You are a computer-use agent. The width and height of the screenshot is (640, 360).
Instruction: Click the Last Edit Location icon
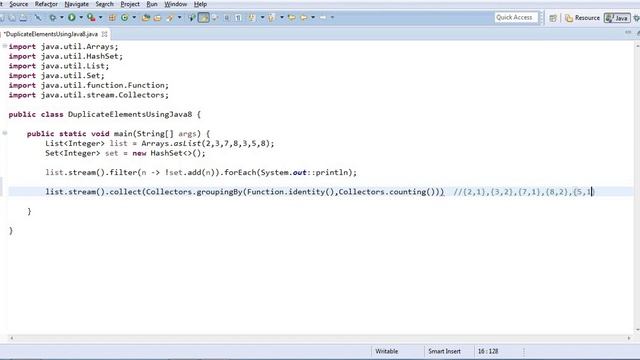point(291,18)
